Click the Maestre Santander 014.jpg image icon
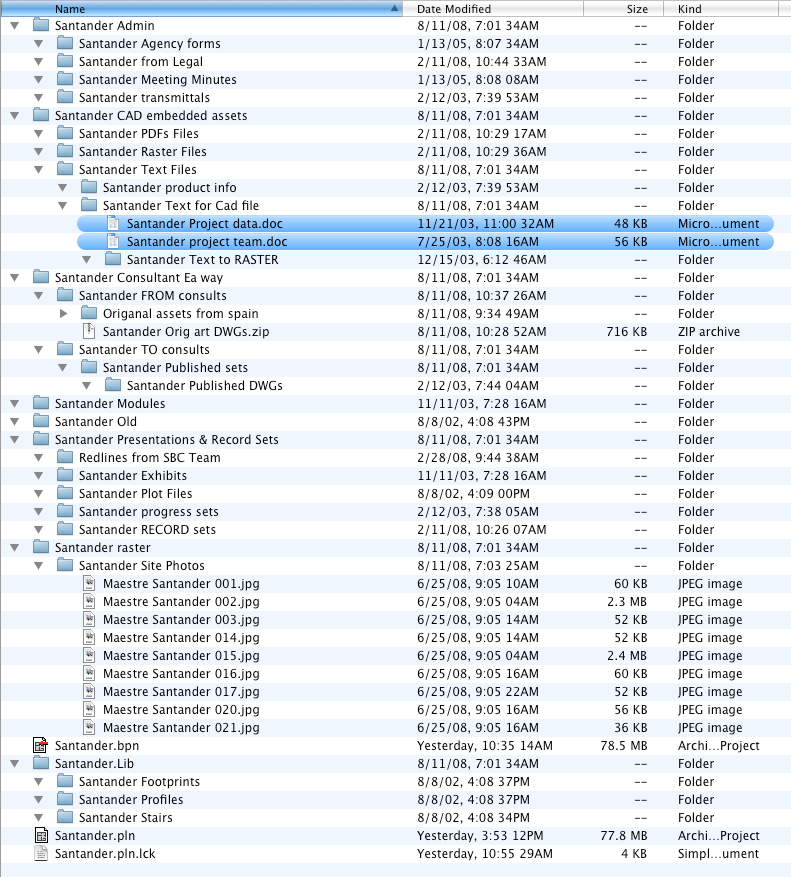 coord(89,637)
